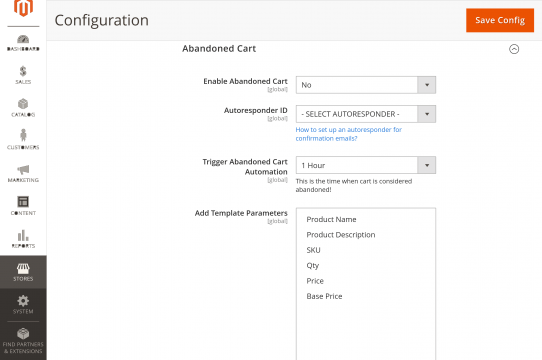Image resolution: width=542 pixels, height=360 pixels.
Task: Click the Trigger Abandoned Cart Automation label
Action: click(x=245, y=167)
